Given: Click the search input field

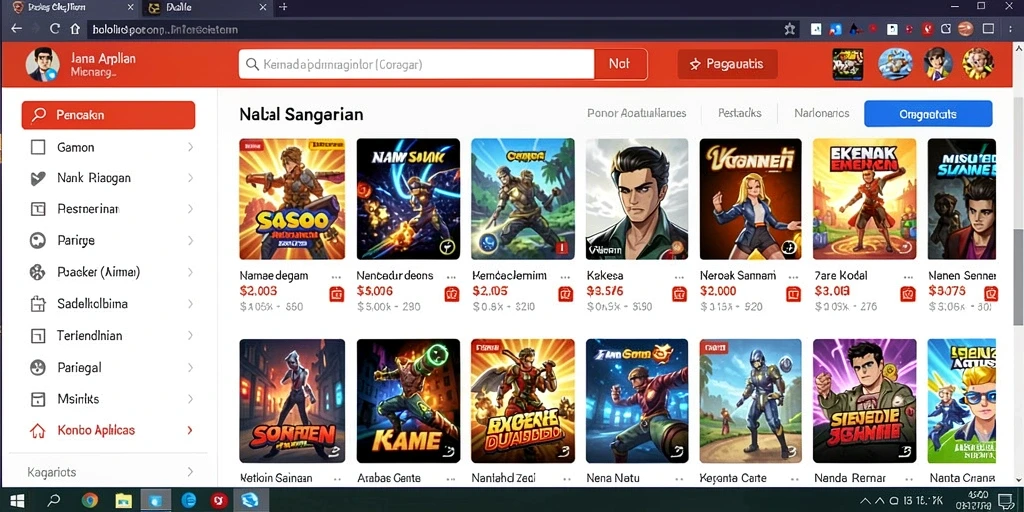Looking at the screenshot, I should (417, 64).
